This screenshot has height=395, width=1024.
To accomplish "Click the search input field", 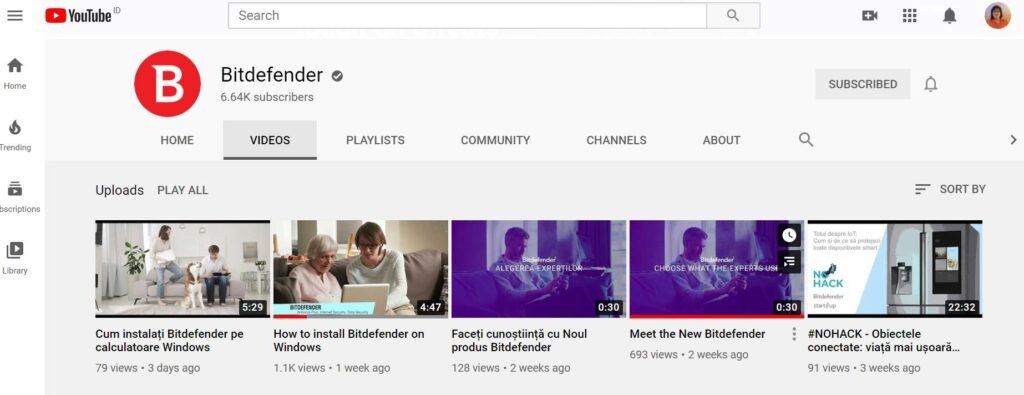I will (468, 16).
